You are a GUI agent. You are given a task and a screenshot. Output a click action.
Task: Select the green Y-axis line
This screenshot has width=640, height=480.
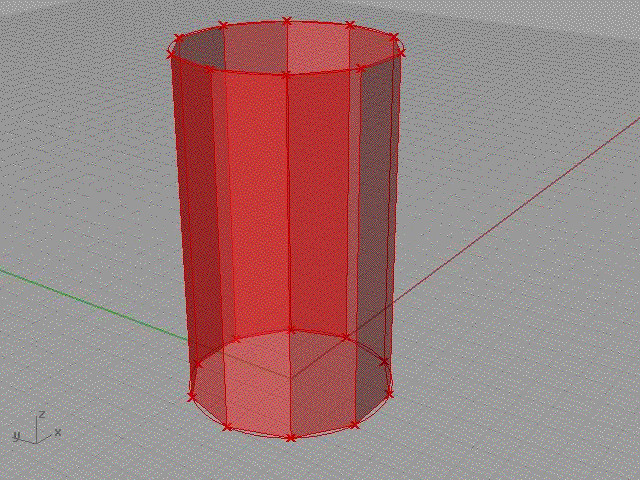[94, 304]
